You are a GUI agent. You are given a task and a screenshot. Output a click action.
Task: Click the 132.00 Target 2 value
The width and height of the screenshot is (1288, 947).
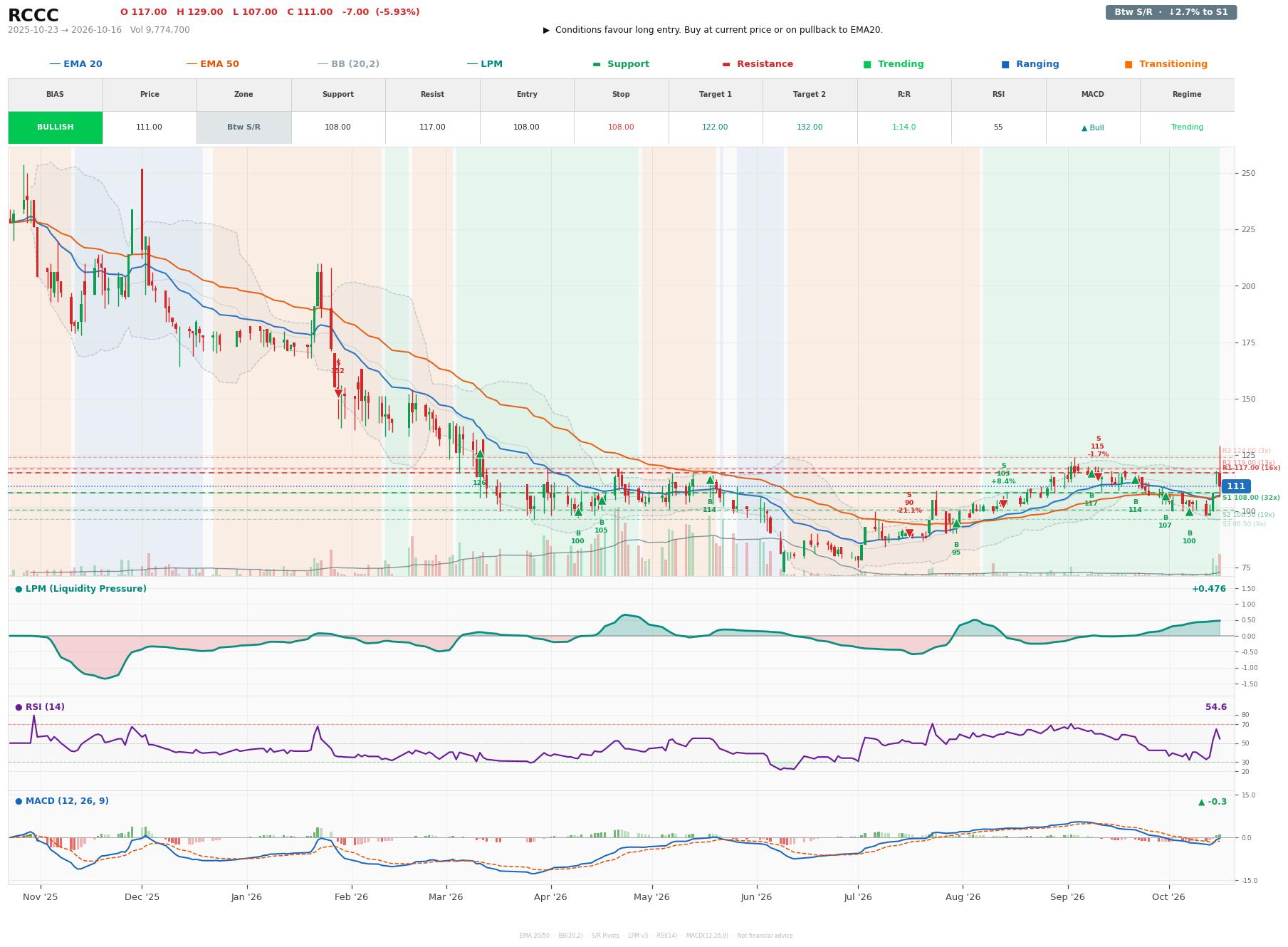click(x=810, y=127)
